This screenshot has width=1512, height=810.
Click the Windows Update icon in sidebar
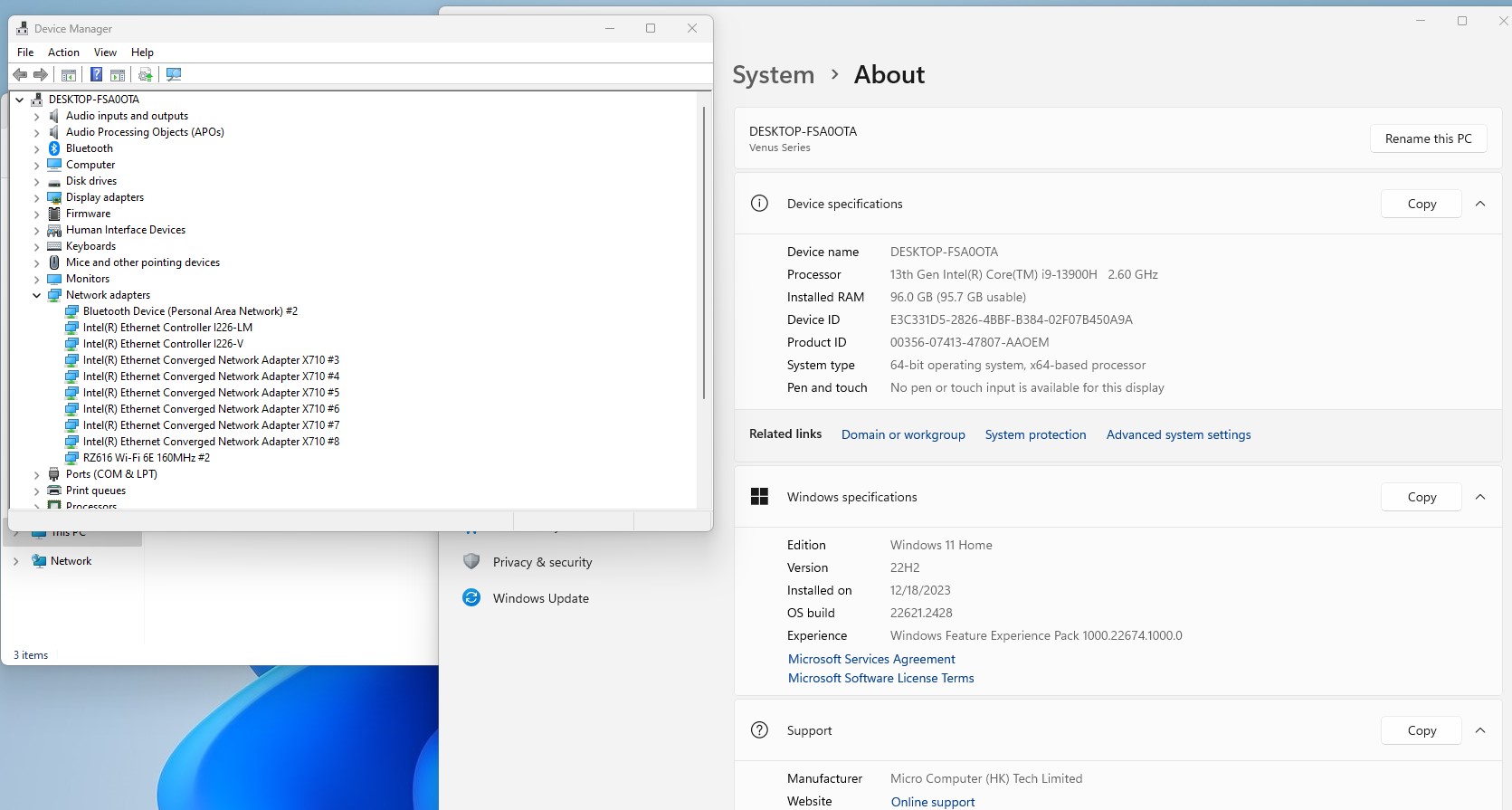tap(471, 598)
